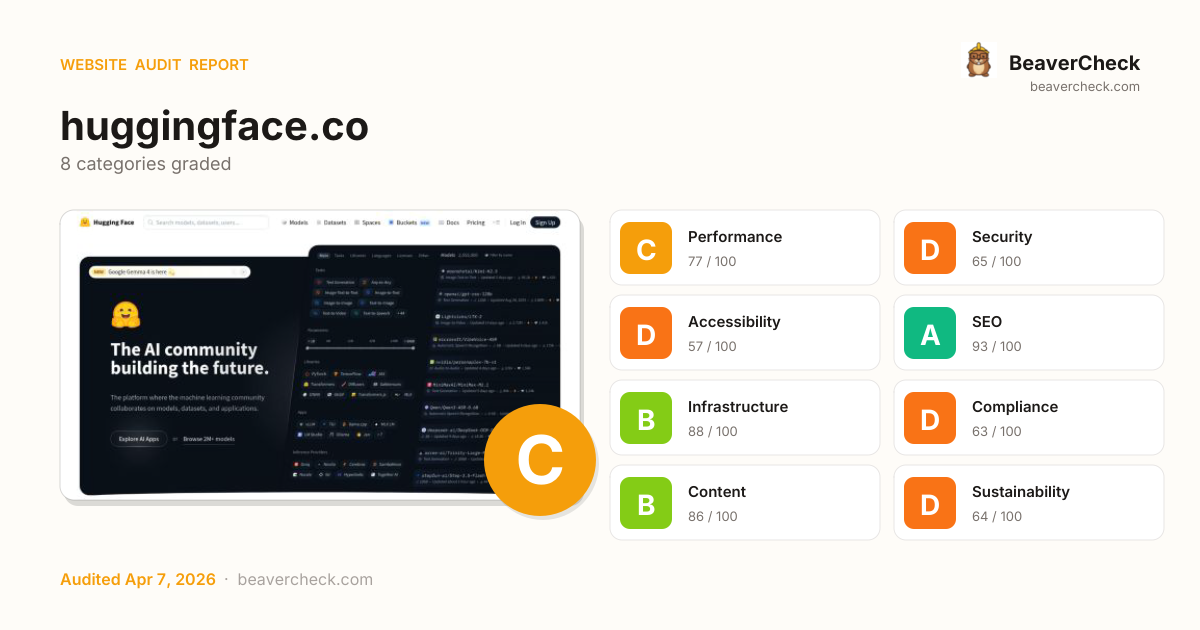1200x630 pixels.
Task: Click the SEO grade A badge
Action: coord(930,333)
